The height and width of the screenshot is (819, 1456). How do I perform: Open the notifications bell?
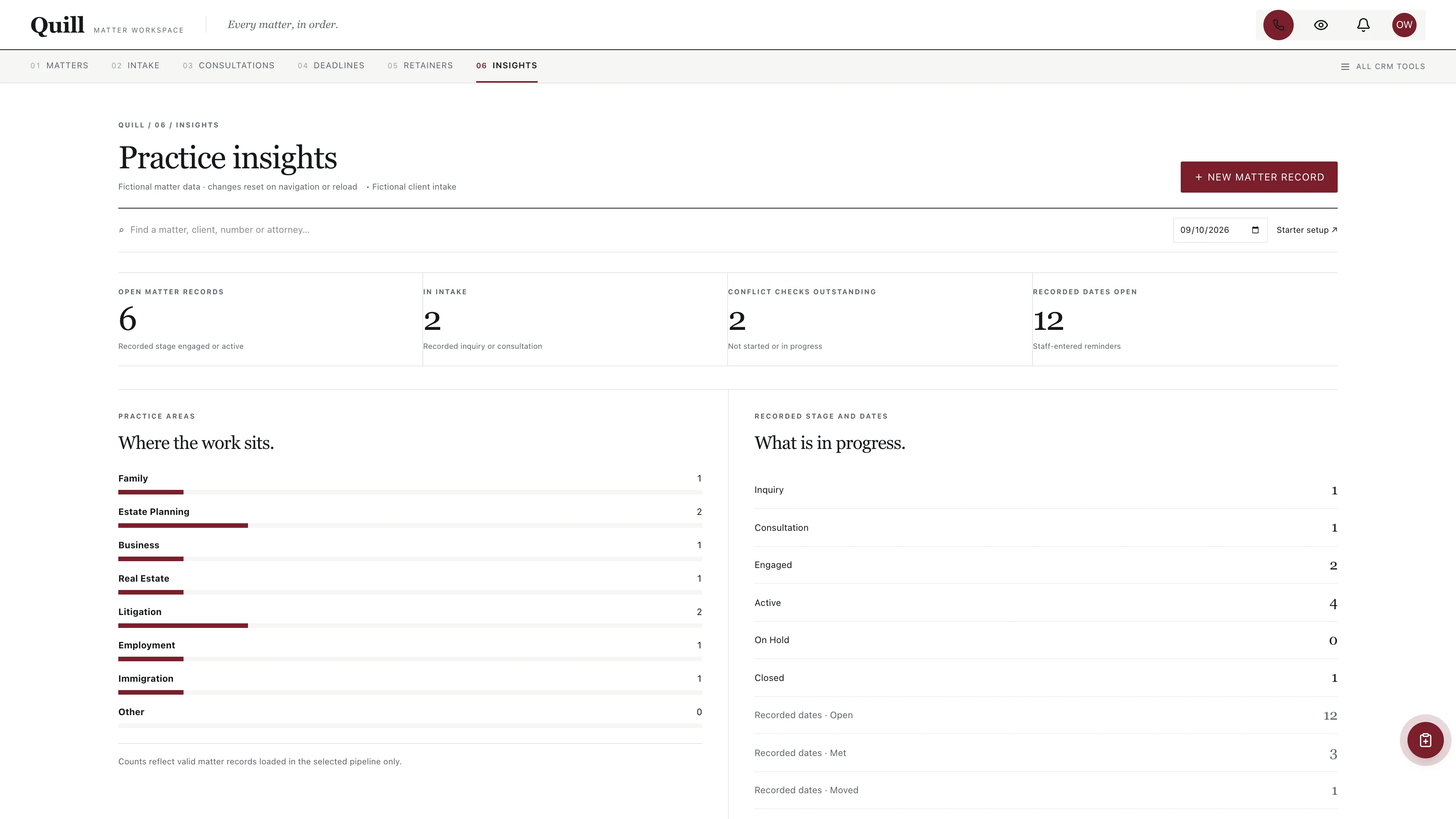1363,25
